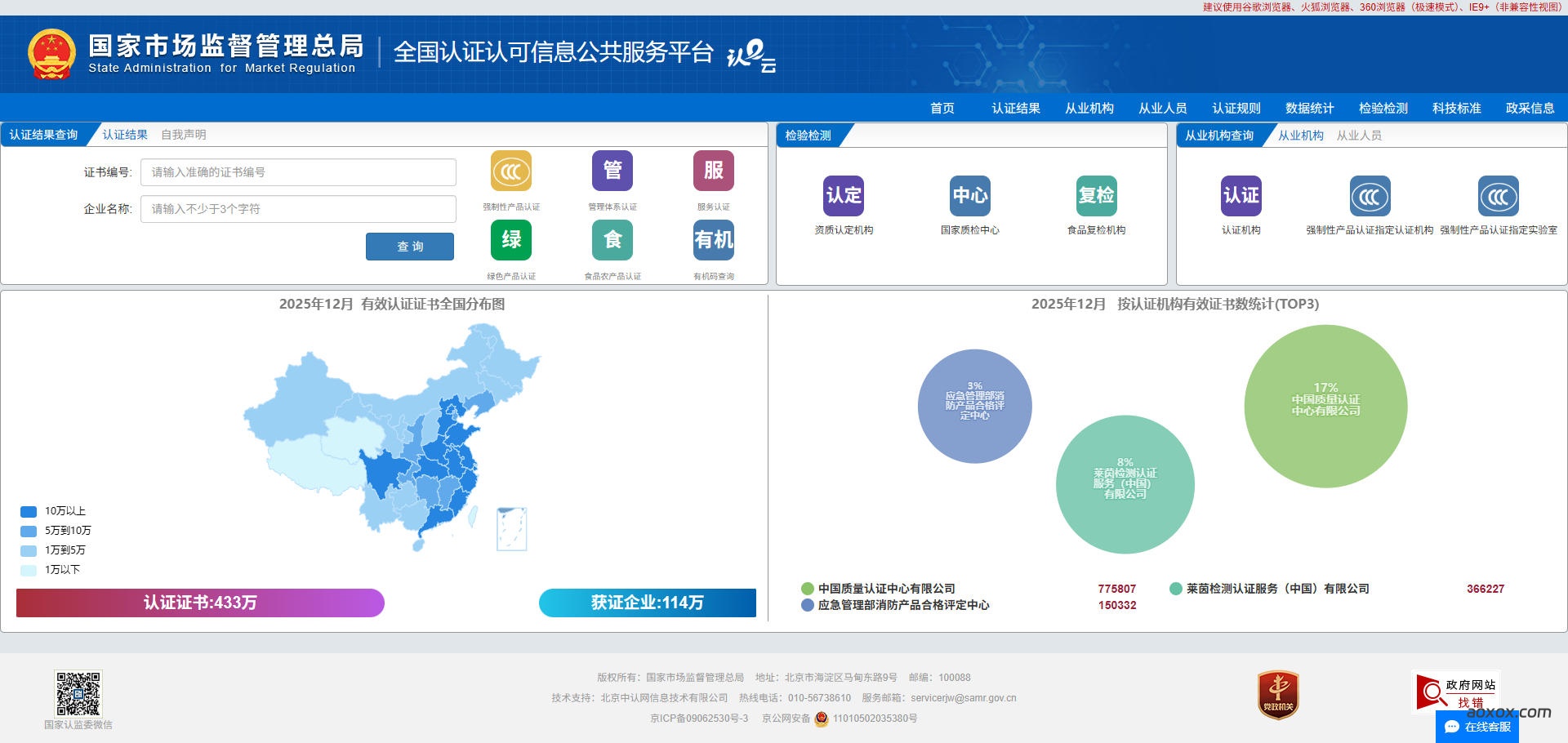The image size is (1568, 743).
Task: Click the 服务认证 icon
Action: (x=713, y=171)
